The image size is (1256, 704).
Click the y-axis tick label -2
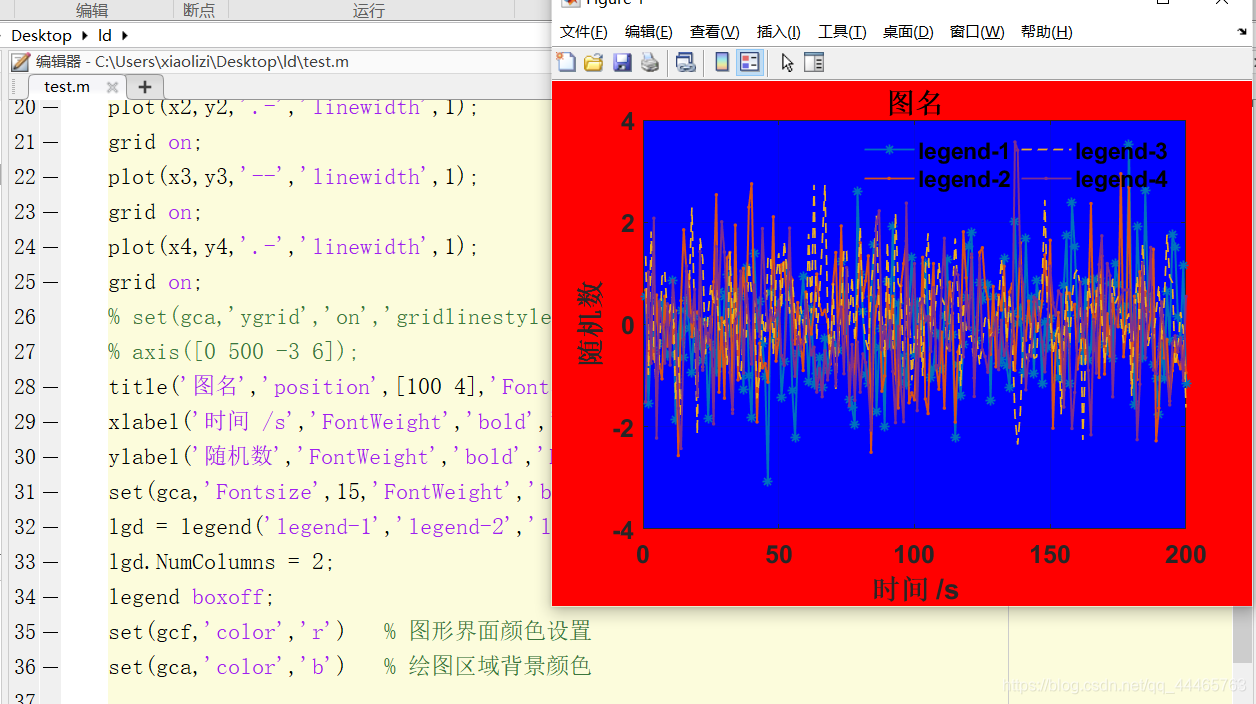[x=623, y=428]
